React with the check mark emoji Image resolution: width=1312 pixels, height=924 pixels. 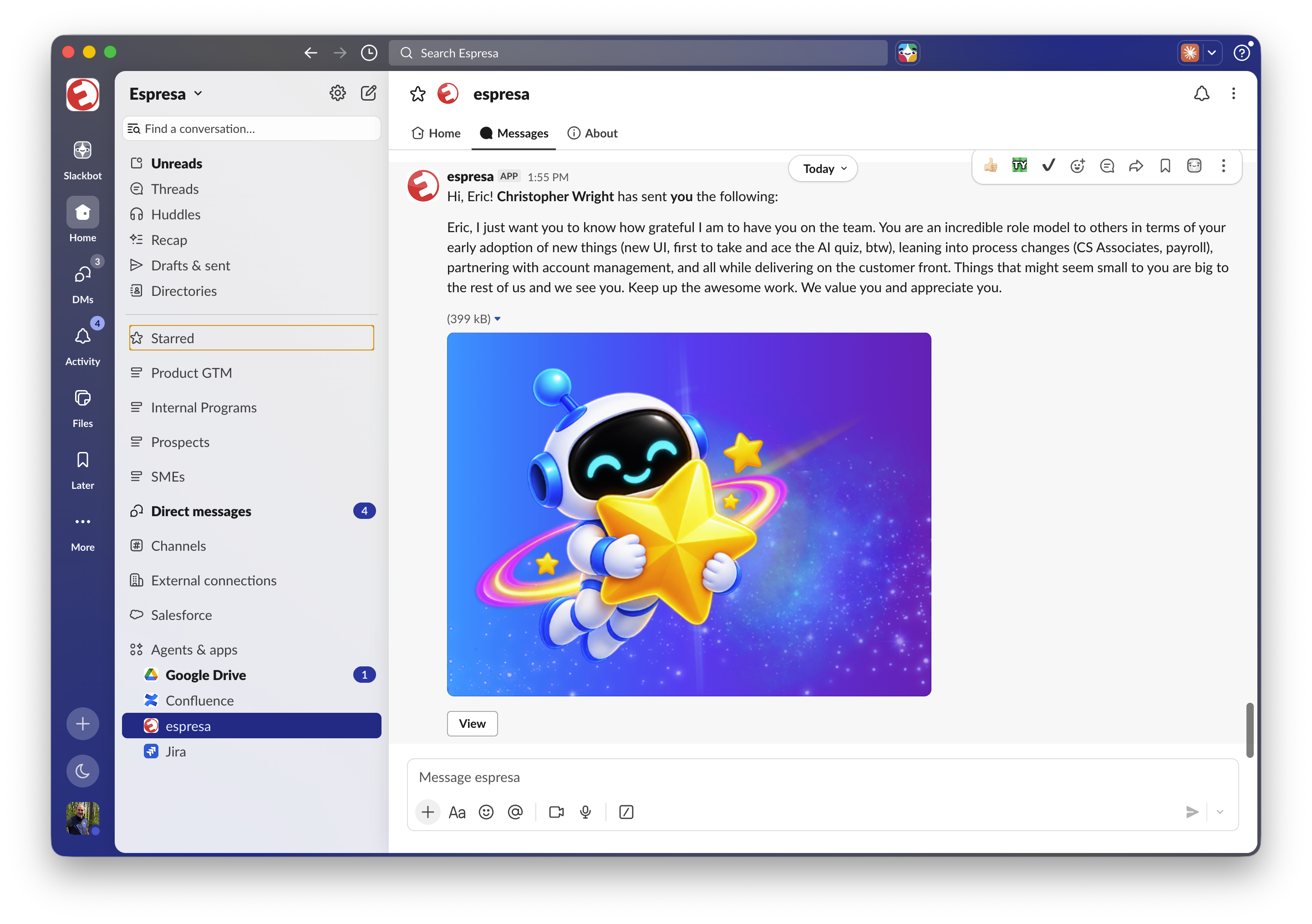1048,166
